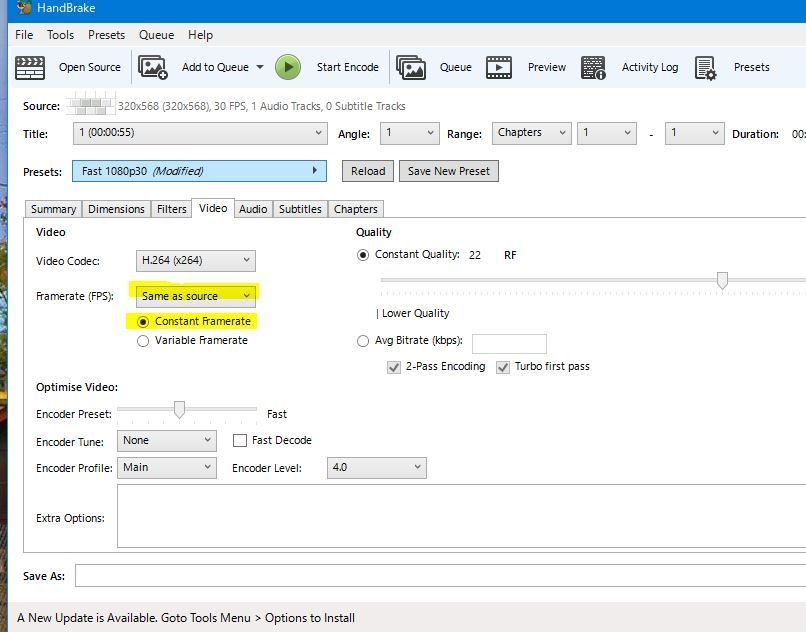
Task: Click the Avg Bitrate kbps input field
Action: [509, 344]
